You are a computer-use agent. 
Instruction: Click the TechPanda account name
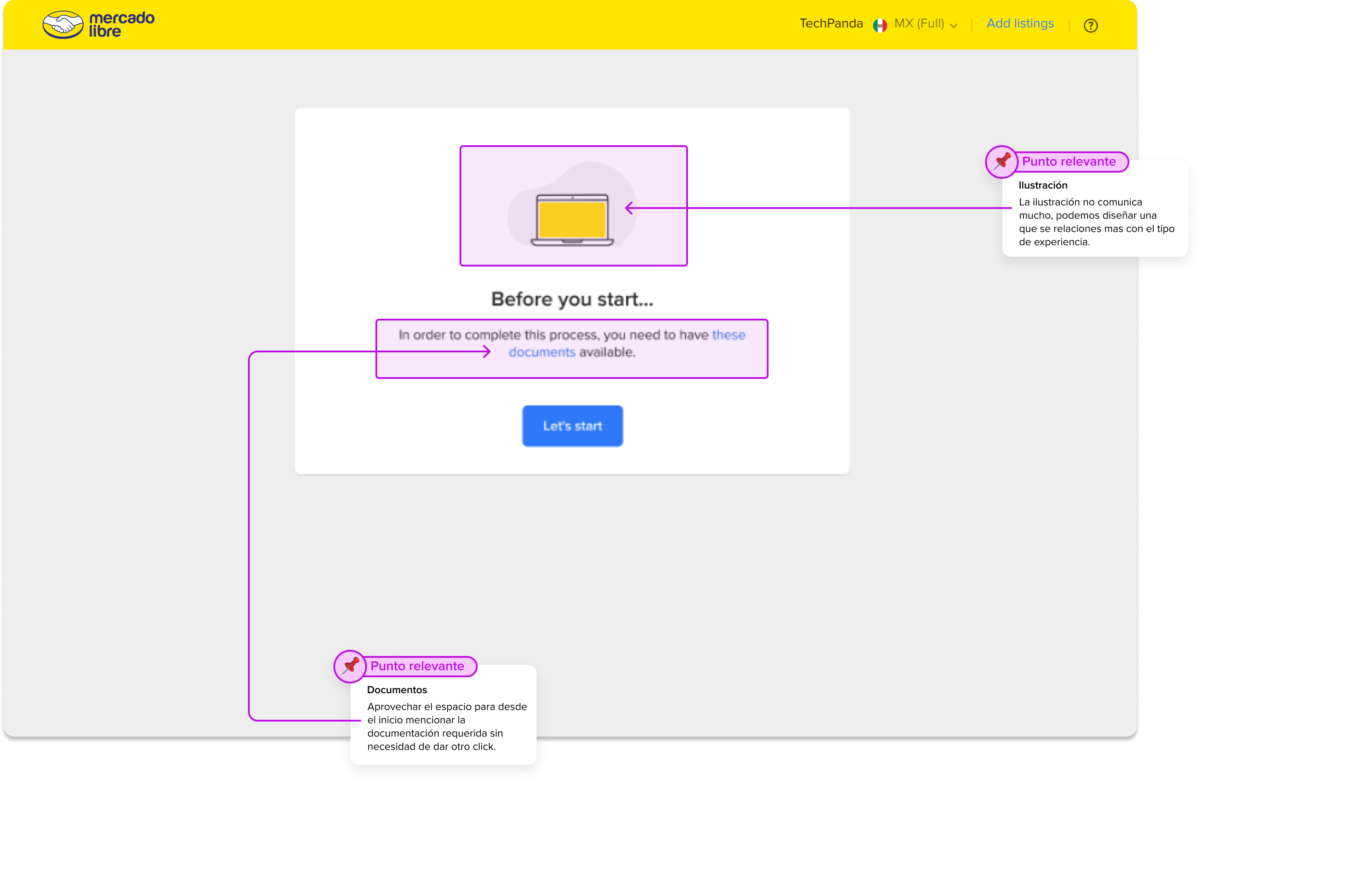(831, 24)
